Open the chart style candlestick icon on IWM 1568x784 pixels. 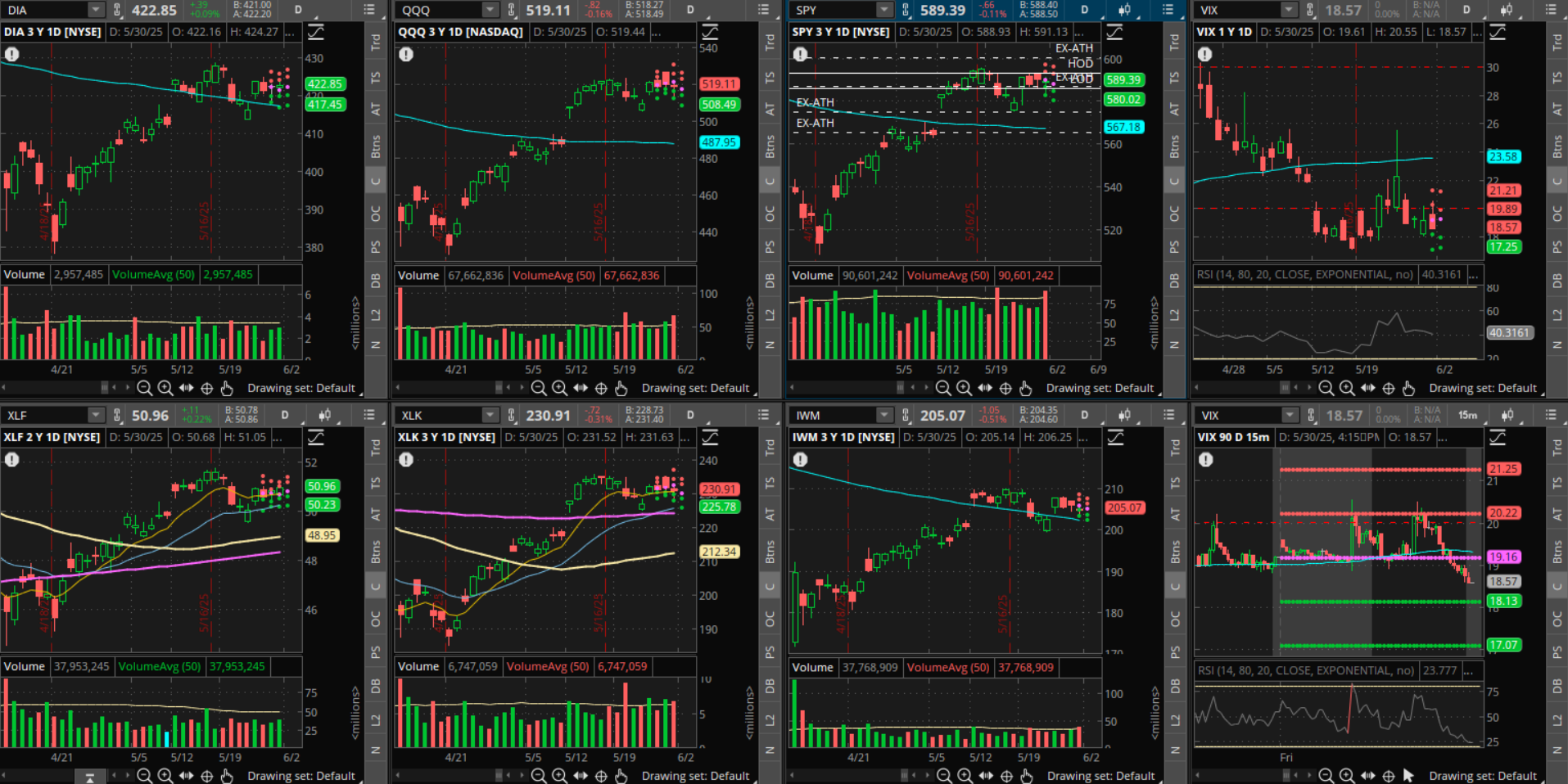[x=1124, y=415]
